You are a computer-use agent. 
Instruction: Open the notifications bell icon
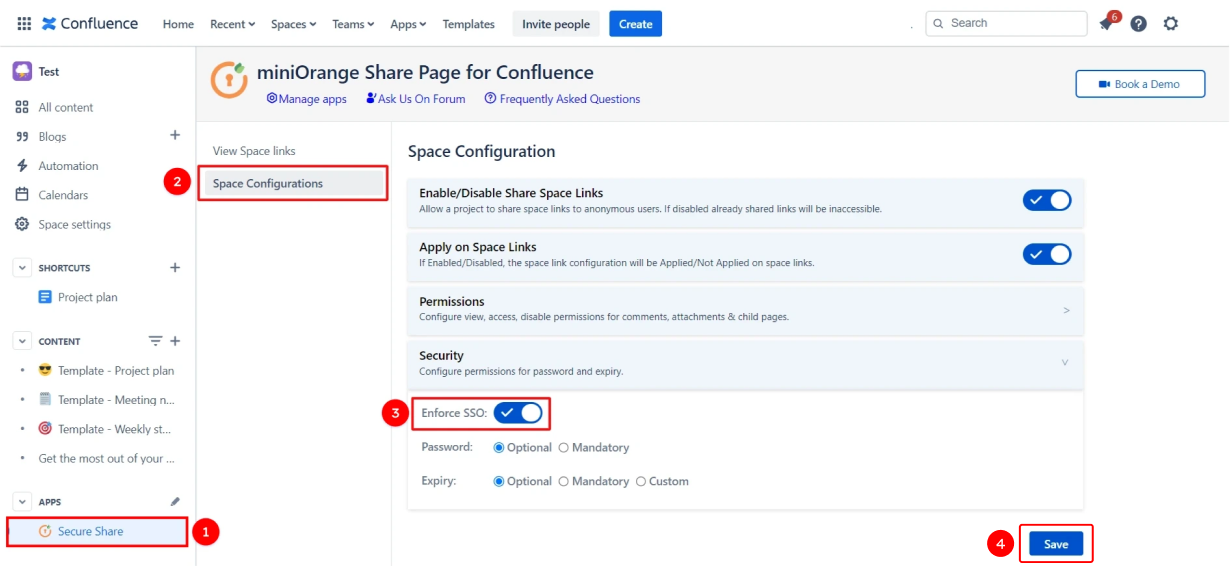1106,24
